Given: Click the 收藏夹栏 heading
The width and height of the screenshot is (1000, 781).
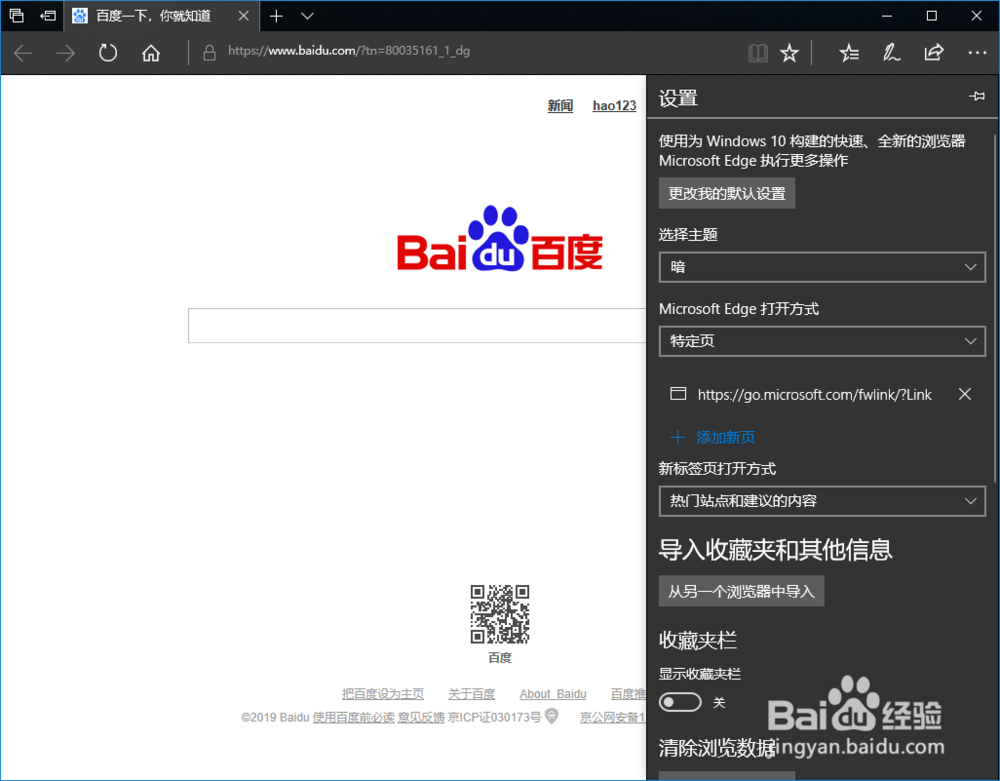Looking at the screenshot, I should click(698, 640).
